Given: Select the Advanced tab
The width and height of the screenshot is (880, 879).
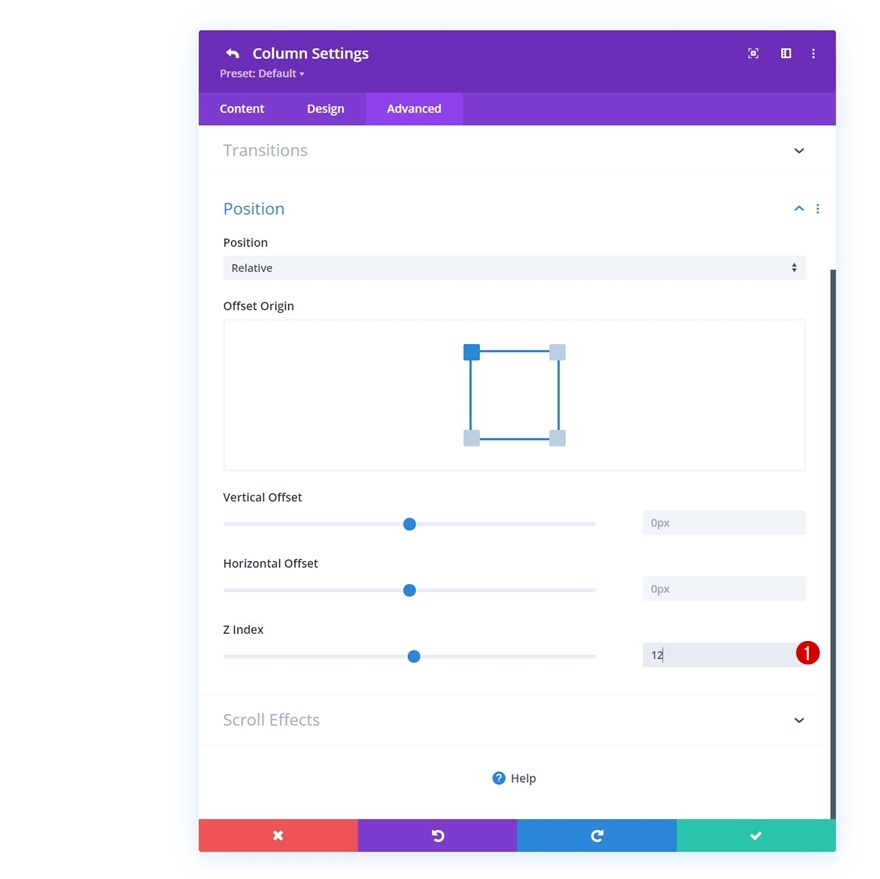Looking at the screenshot, I should 414,109.
